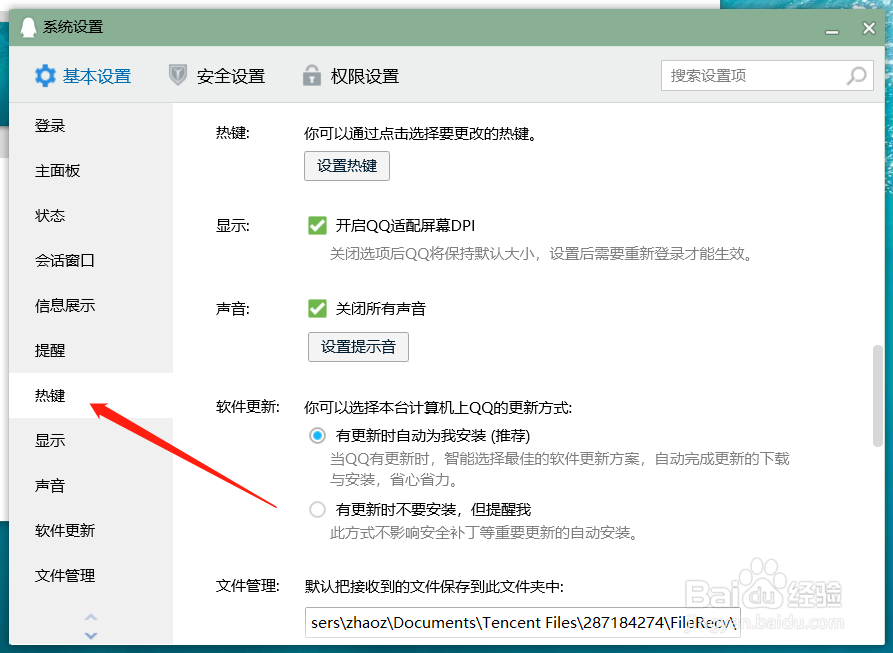893x653 pixels.
Task: Select 显示 in the sidebar
Action: click(91, 441)
